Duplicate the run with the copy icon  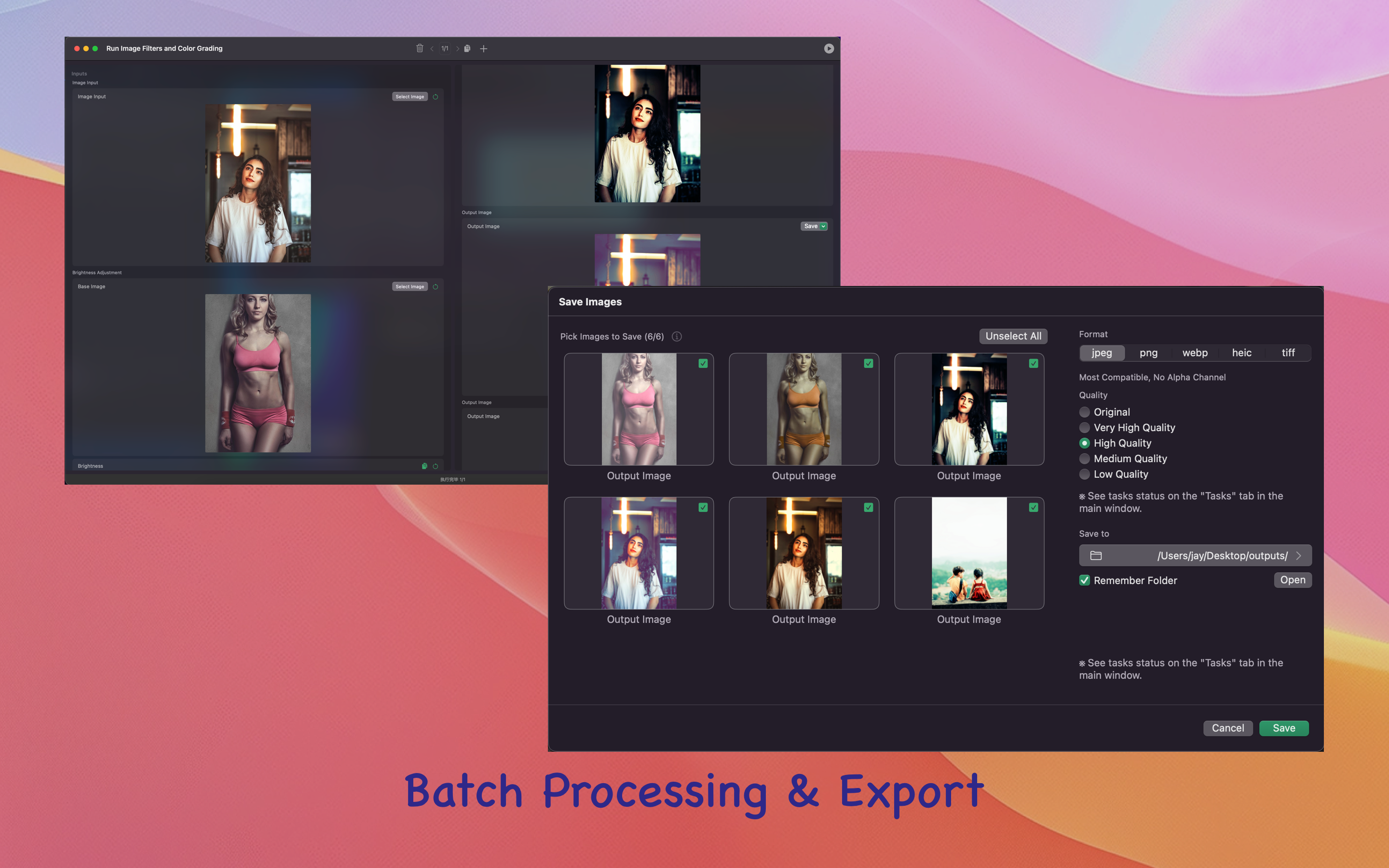467,49
